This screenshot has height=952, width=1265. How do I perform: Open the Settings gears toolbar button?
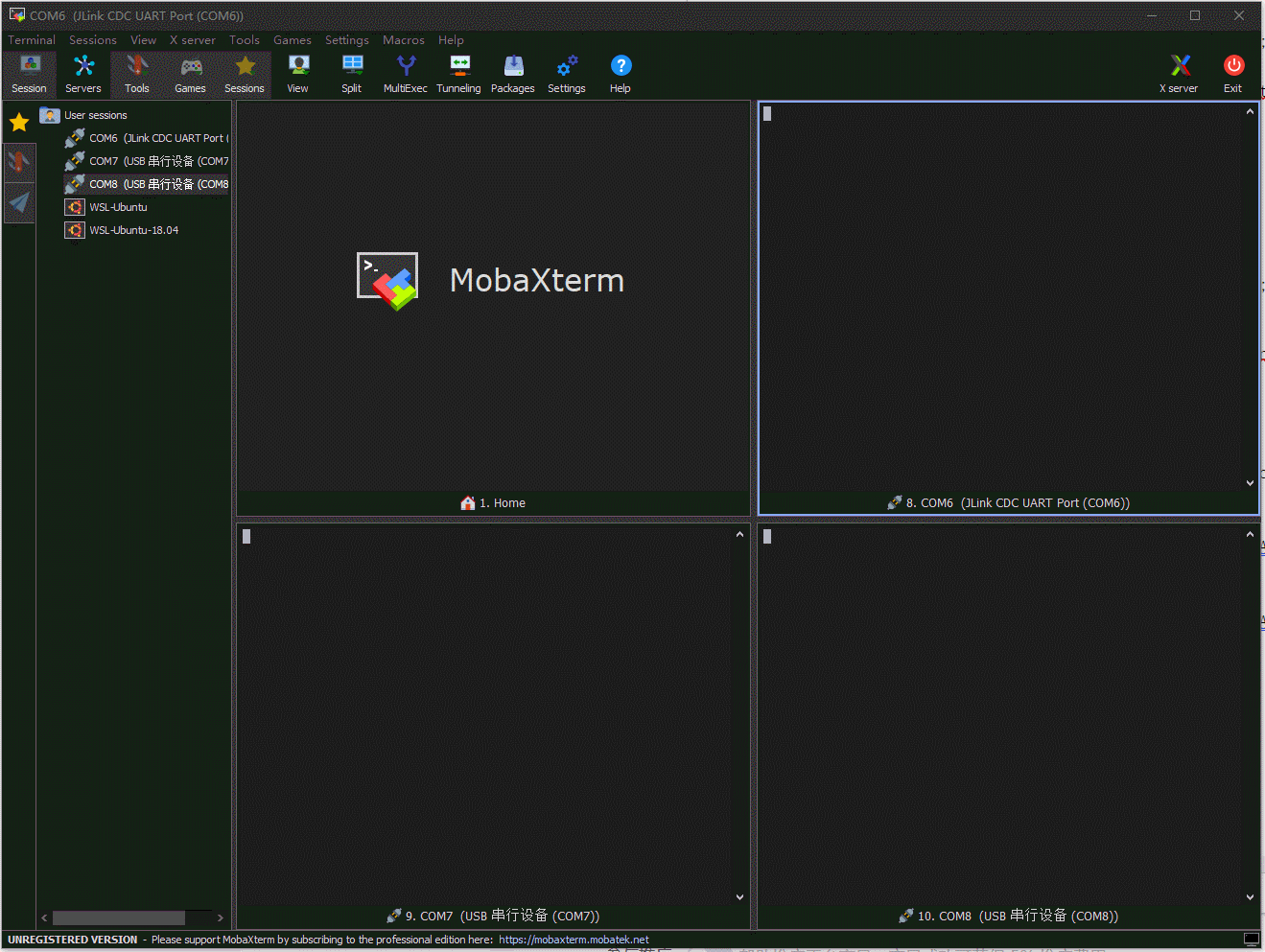click(x=567, y=75)
